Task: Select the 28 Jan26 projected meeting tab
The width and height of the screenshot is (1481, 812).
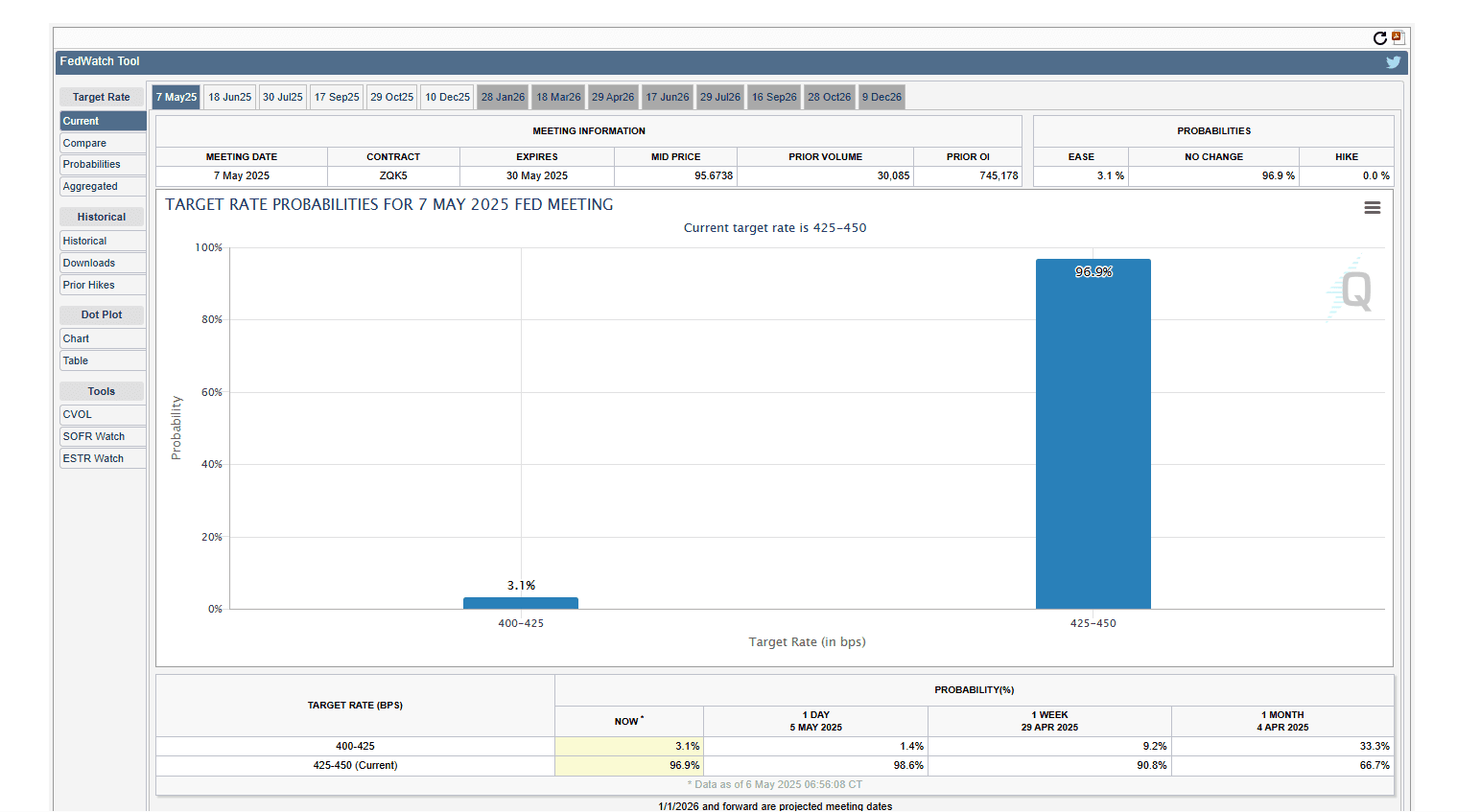Action: click(503, 97)
